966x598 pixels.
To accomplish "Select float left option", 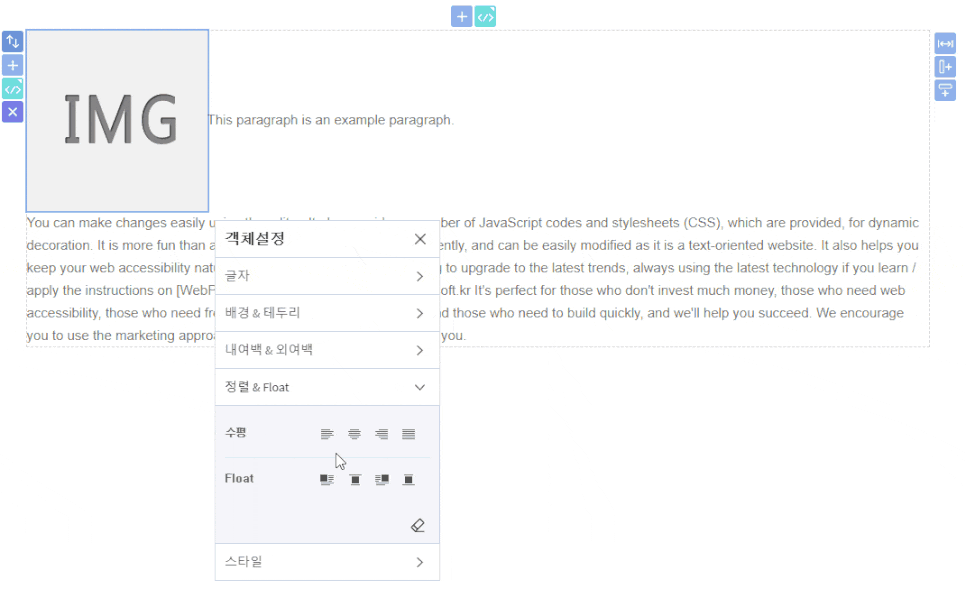I will pos(327,480).
